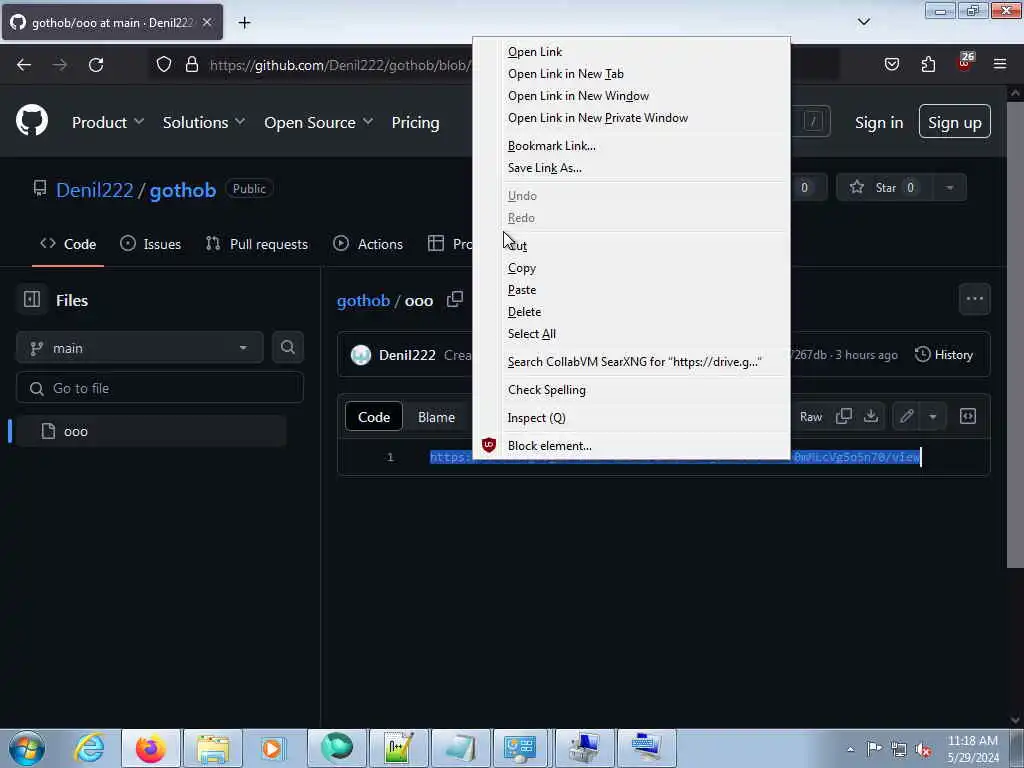This screenshot has width=1024, height=768.
Task: Expand the Solutions dropdown menu
Action: [x=204, y=122]
